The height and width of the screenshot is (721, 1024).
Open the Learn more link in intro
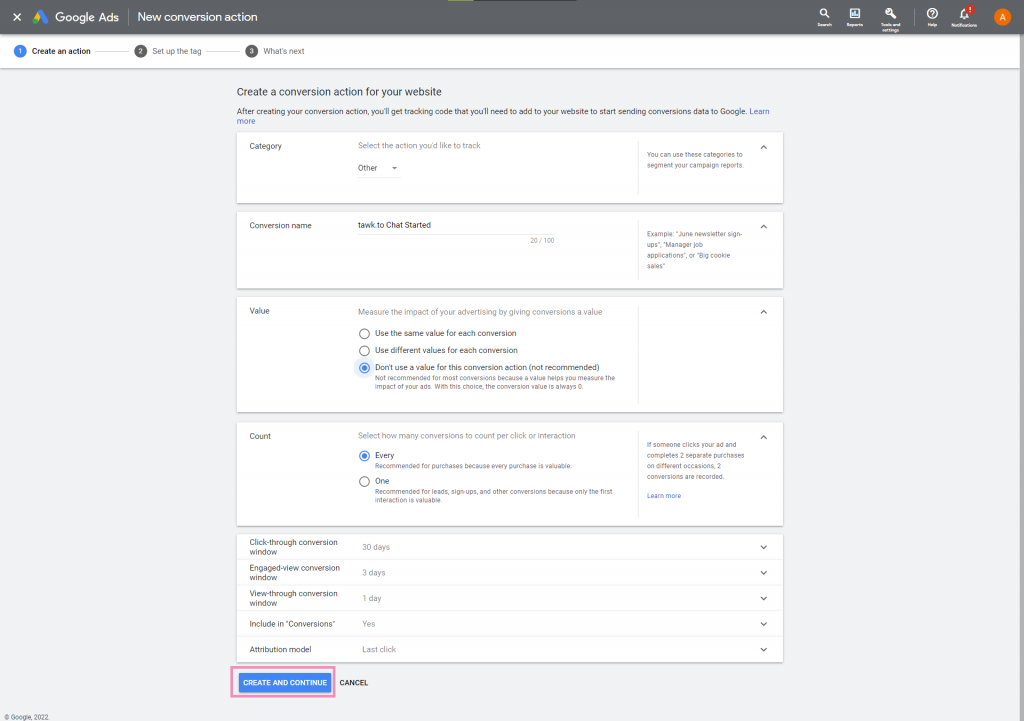pyautogui.click(x=759, y=112)
